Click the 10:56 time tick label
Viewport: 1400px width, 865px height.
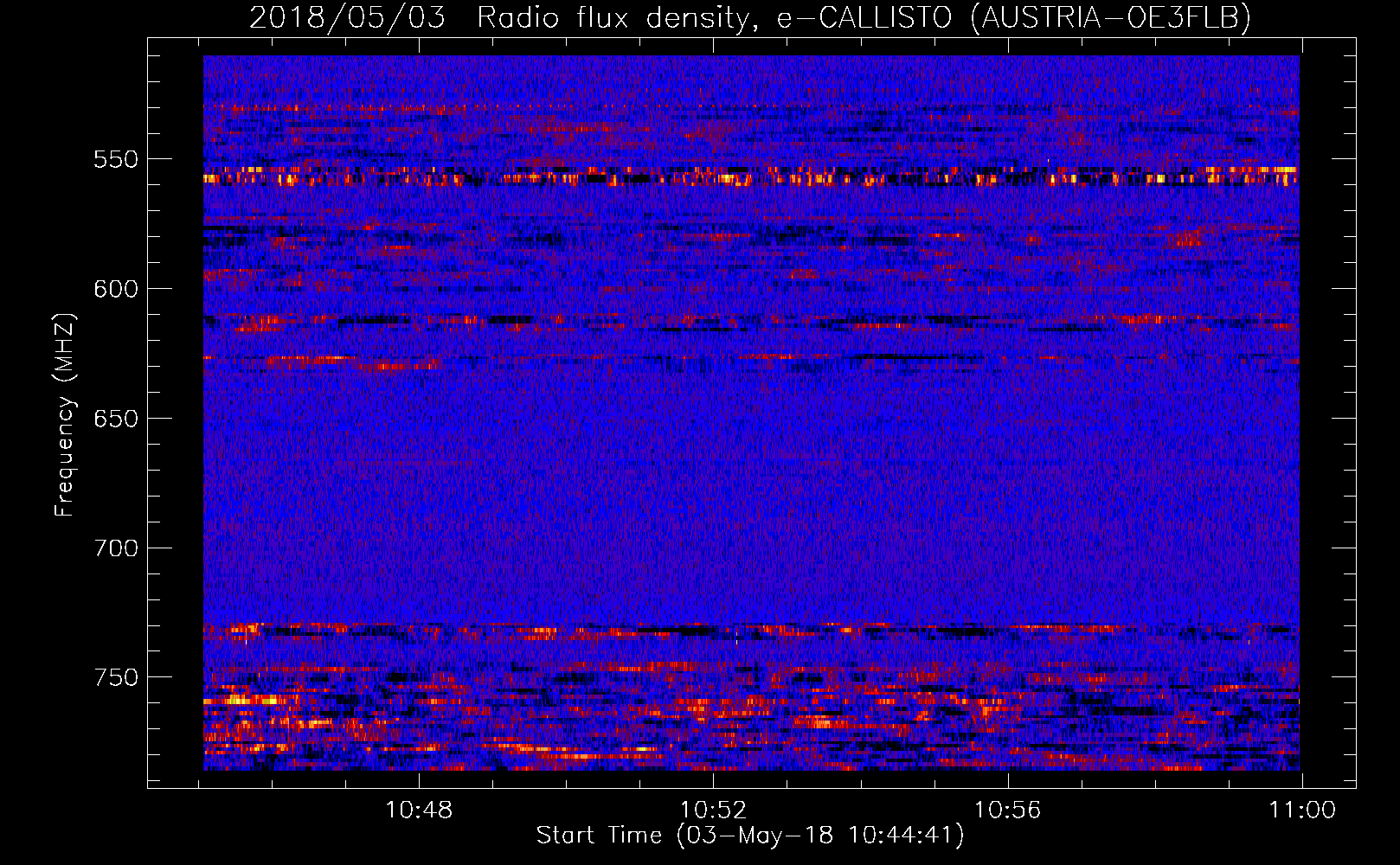point(1008,811)
